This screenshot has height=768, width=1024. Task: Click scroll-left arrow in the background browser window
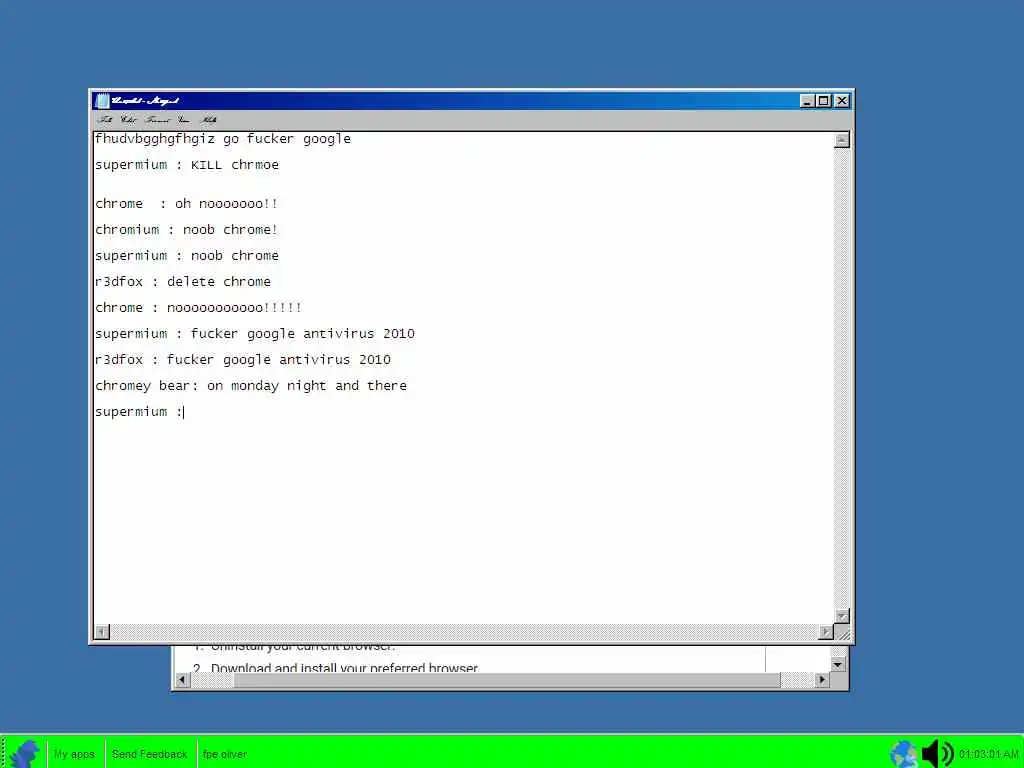pyautogui.click(x=182, y=680)
